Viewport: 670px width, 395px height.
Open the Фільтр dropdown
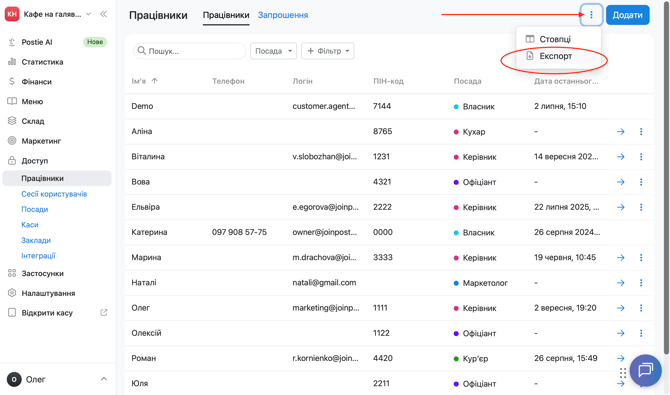(328, 51)
